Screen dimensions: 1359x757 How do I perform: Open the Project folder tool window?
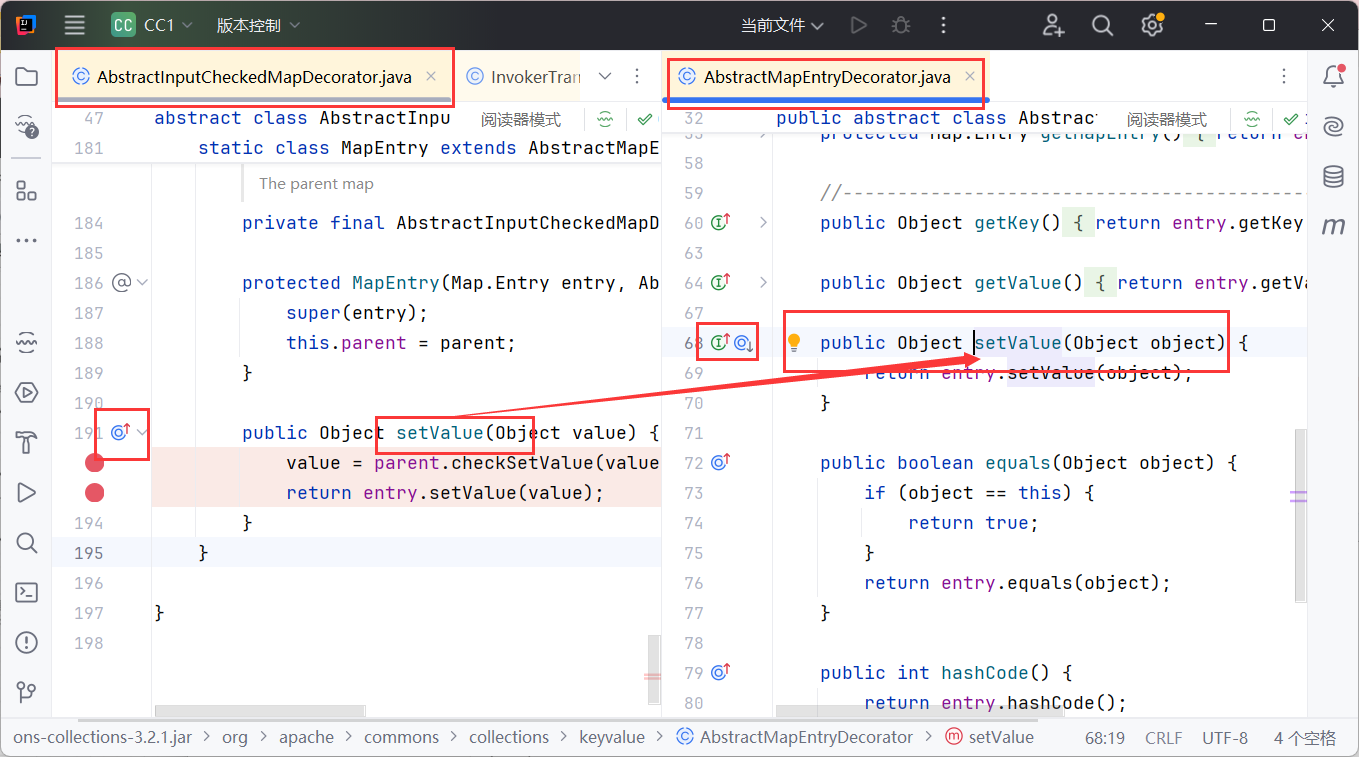[x=27, y=77]
